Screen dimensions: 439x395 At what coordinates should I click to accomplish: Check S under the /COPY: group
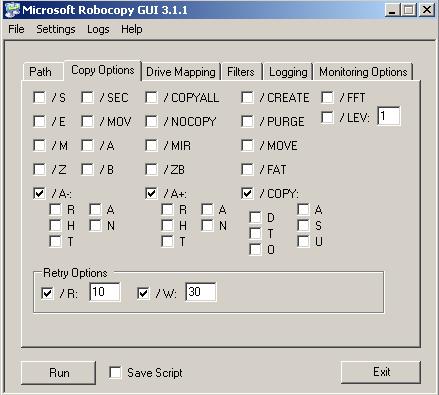pyautogui.click(x=304, y=226)
